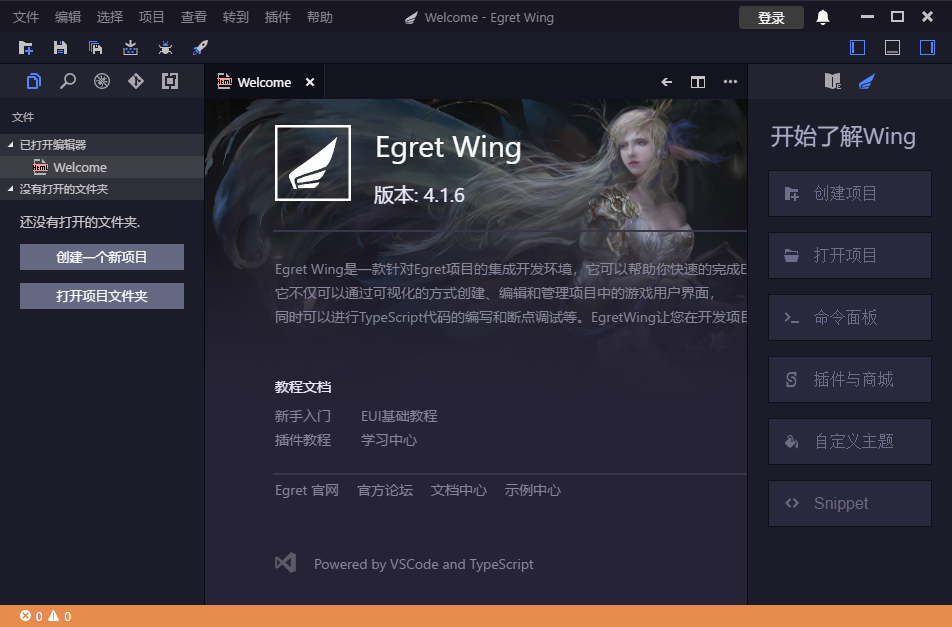The width and height of the screenshot is (952, 627).
Task: Click Powered by VSCode and TypeScript text
Action: click(x=423, y=564)
